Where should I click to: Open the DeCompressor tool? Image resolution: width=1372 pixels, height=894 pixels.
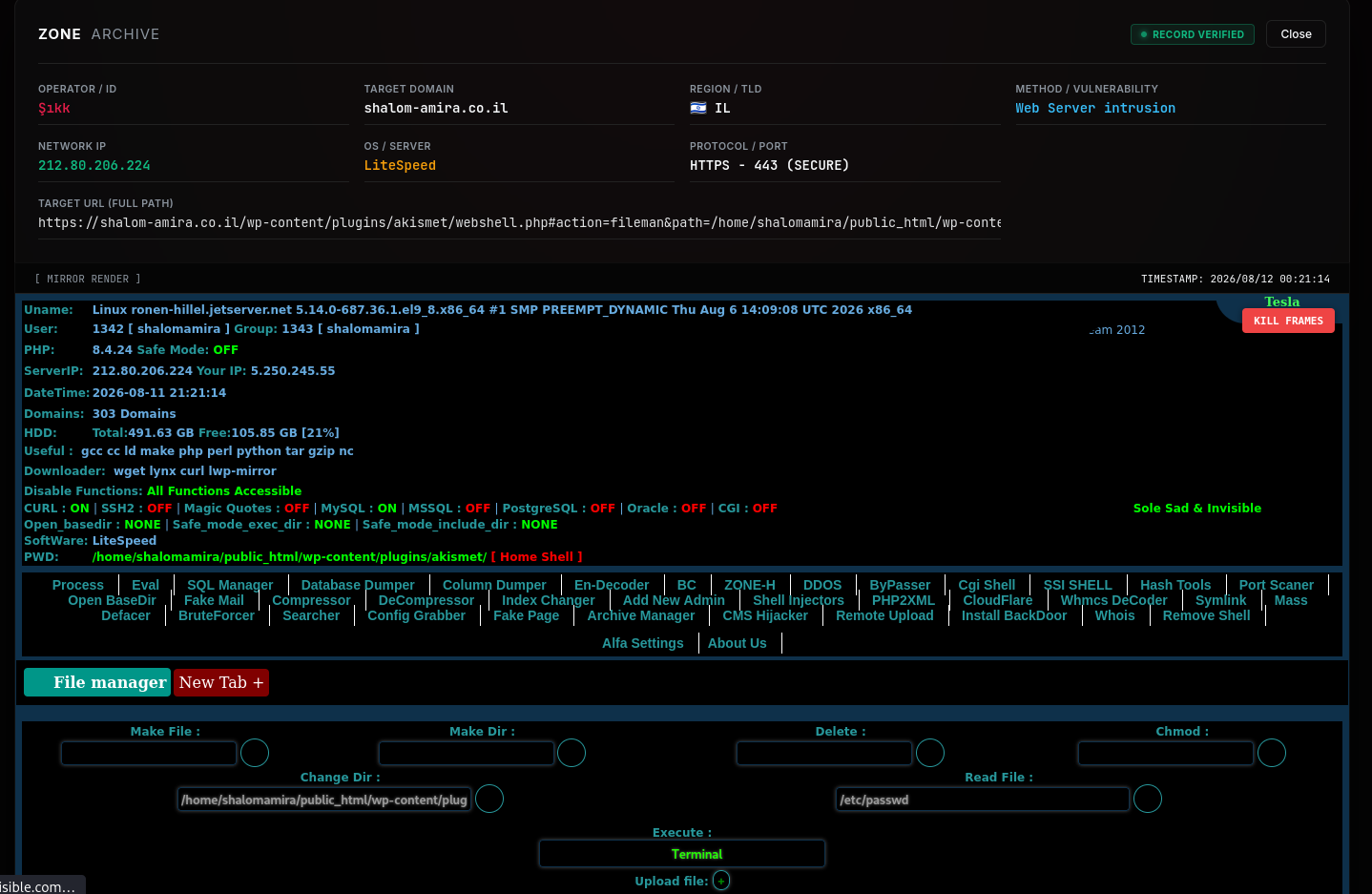pyautogui.click(x=426, y=600)
